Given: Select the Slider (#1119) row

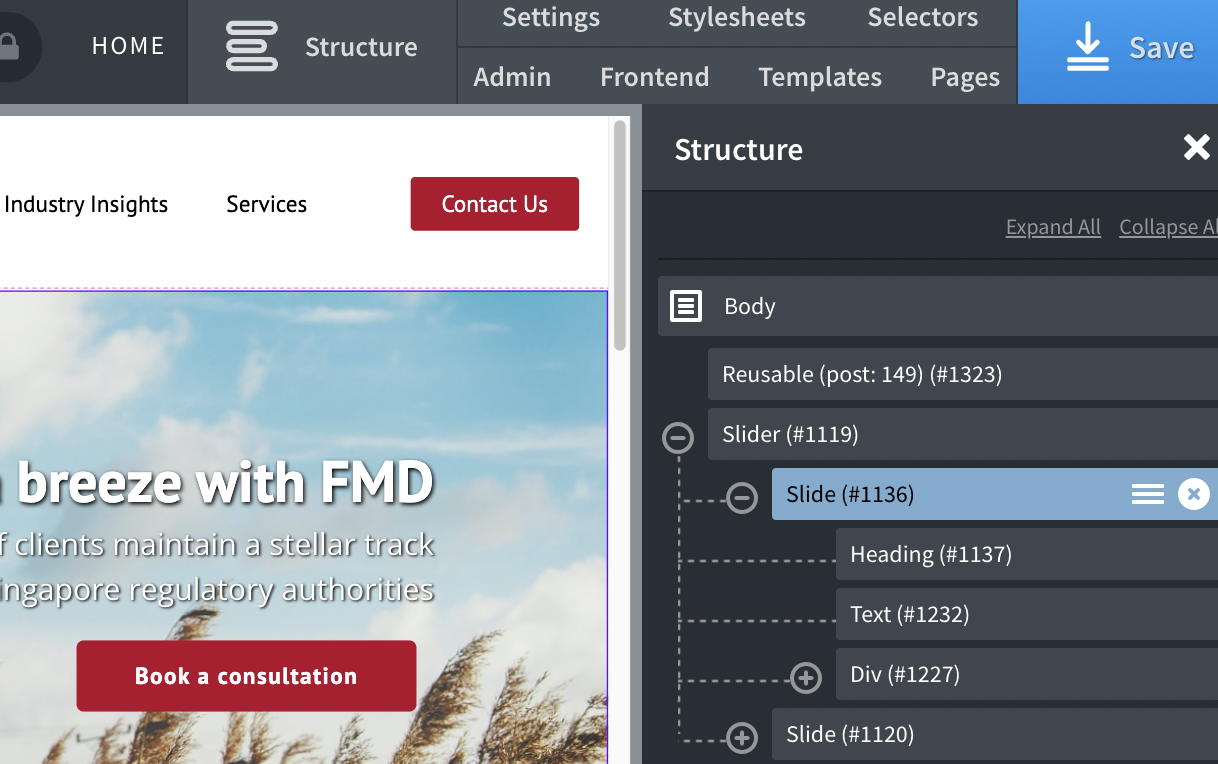Looking at the screenshot, I should tap(963, 434).
